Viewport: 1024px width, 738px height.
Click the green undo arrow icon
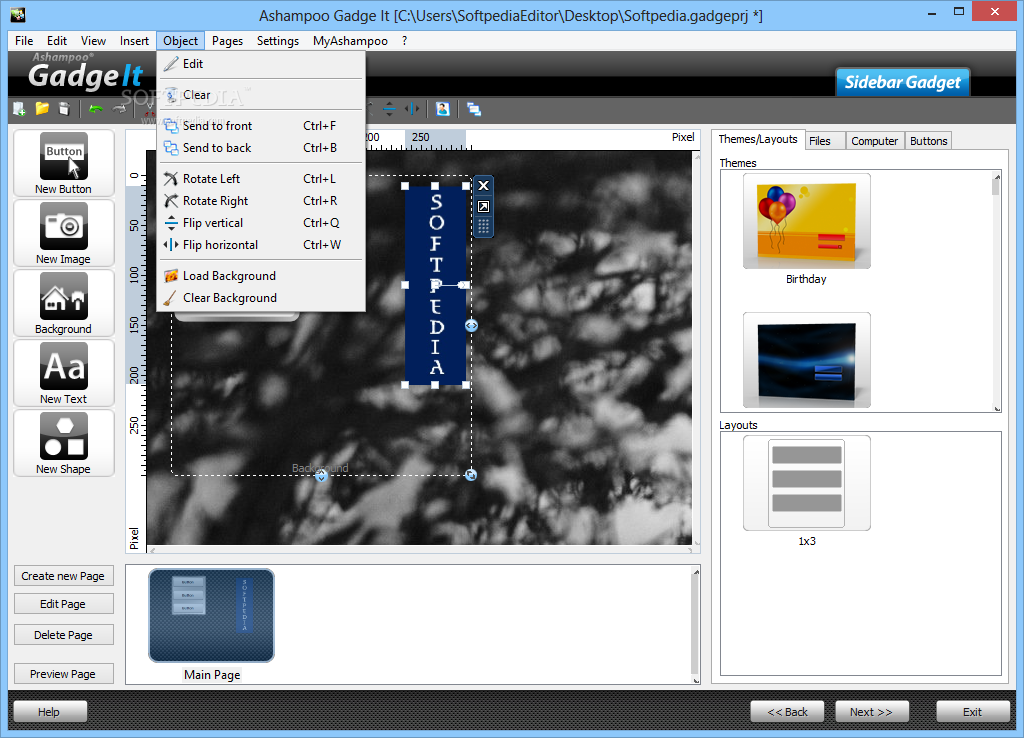click(x=96, y=109)
